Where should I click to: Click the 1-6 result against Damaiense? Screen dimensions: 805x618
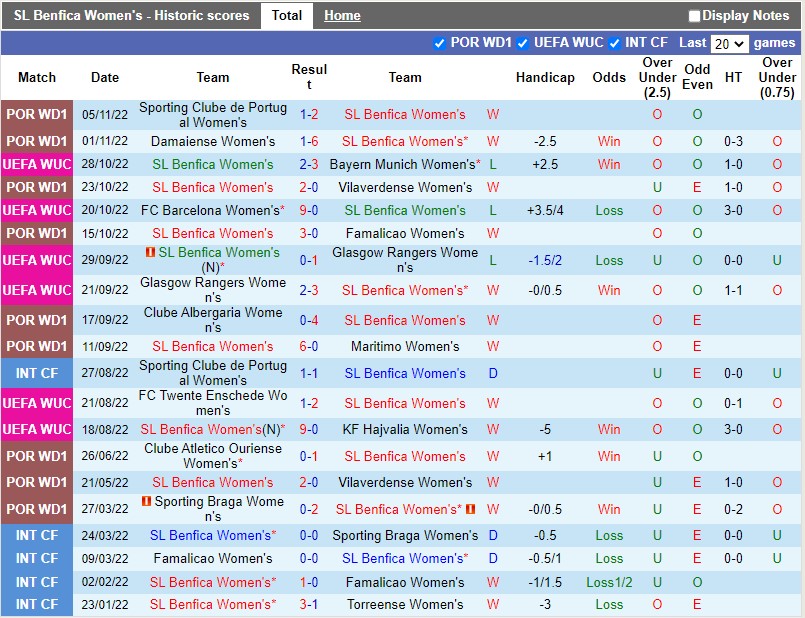point(309,141)
